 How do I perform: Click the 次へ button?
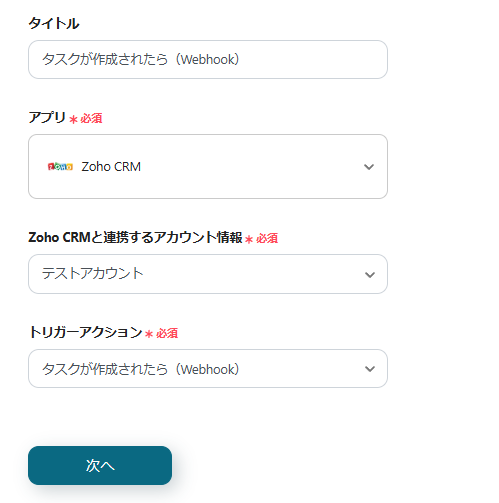(100, 465)
